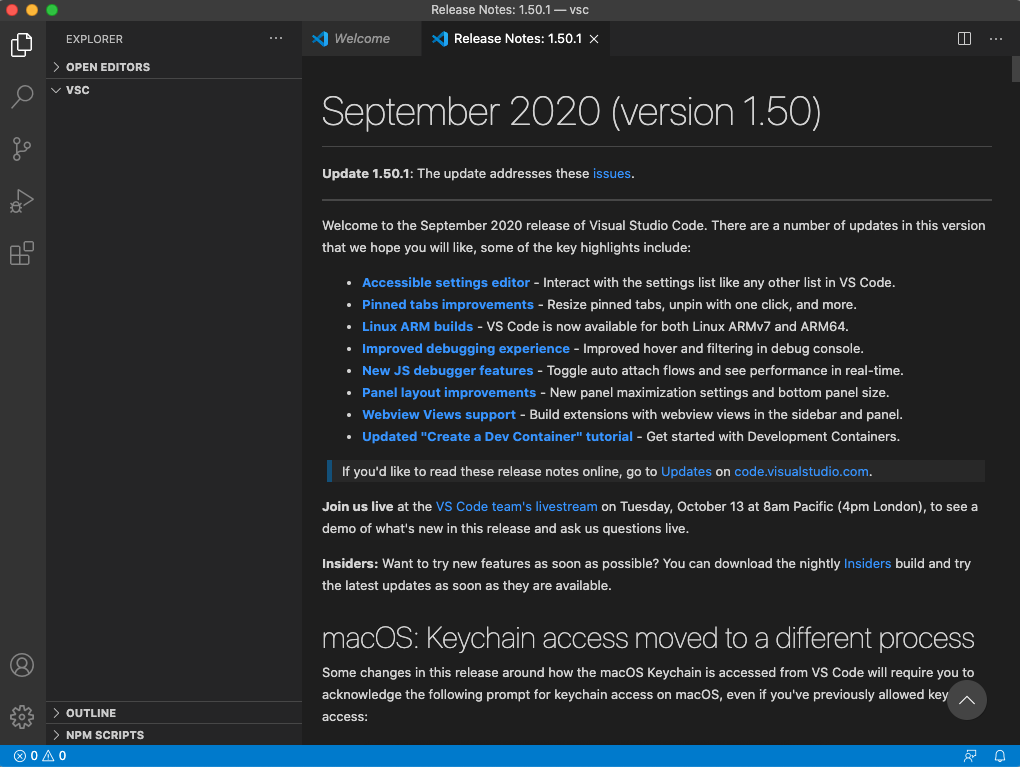This screenshot has height=767, width=1020.
Task: Split the editor to the right
Action: click(964, 38)
